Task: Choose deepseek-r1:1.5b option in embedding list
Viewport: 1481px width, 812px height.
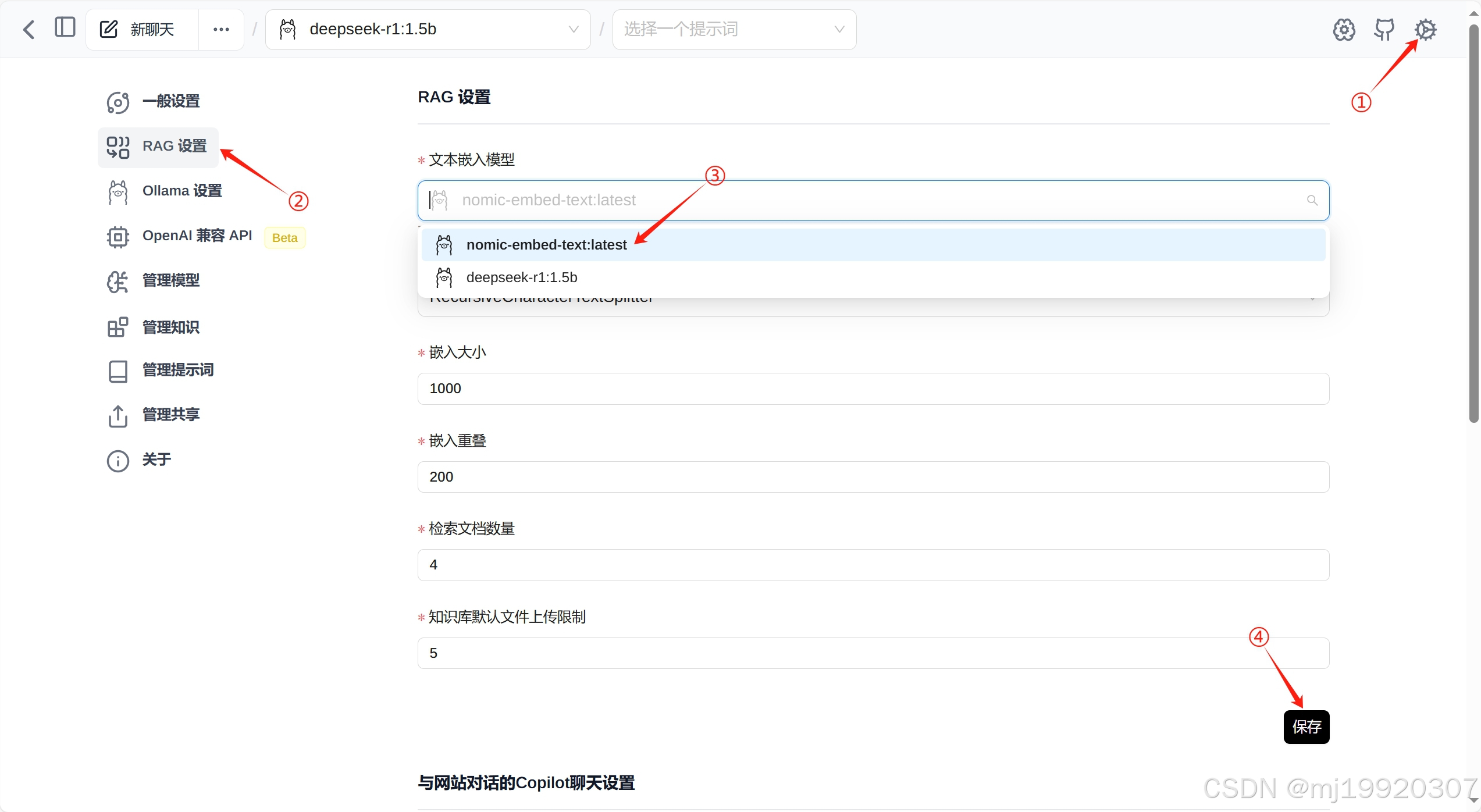Action: pyautogui.click(x=521, y=277)
